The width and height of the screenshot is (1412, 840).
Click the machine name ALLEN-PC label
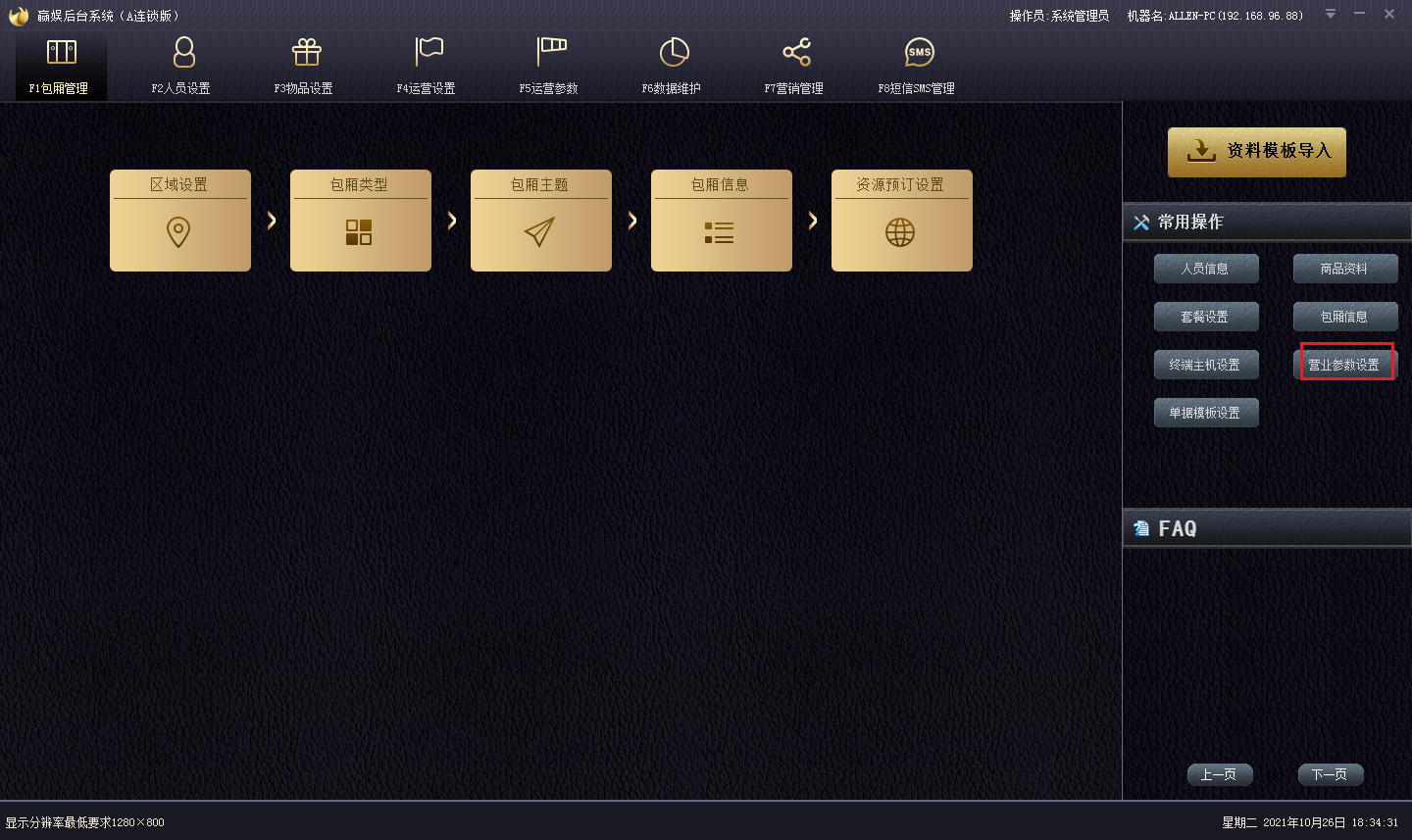click(1215, 16)
